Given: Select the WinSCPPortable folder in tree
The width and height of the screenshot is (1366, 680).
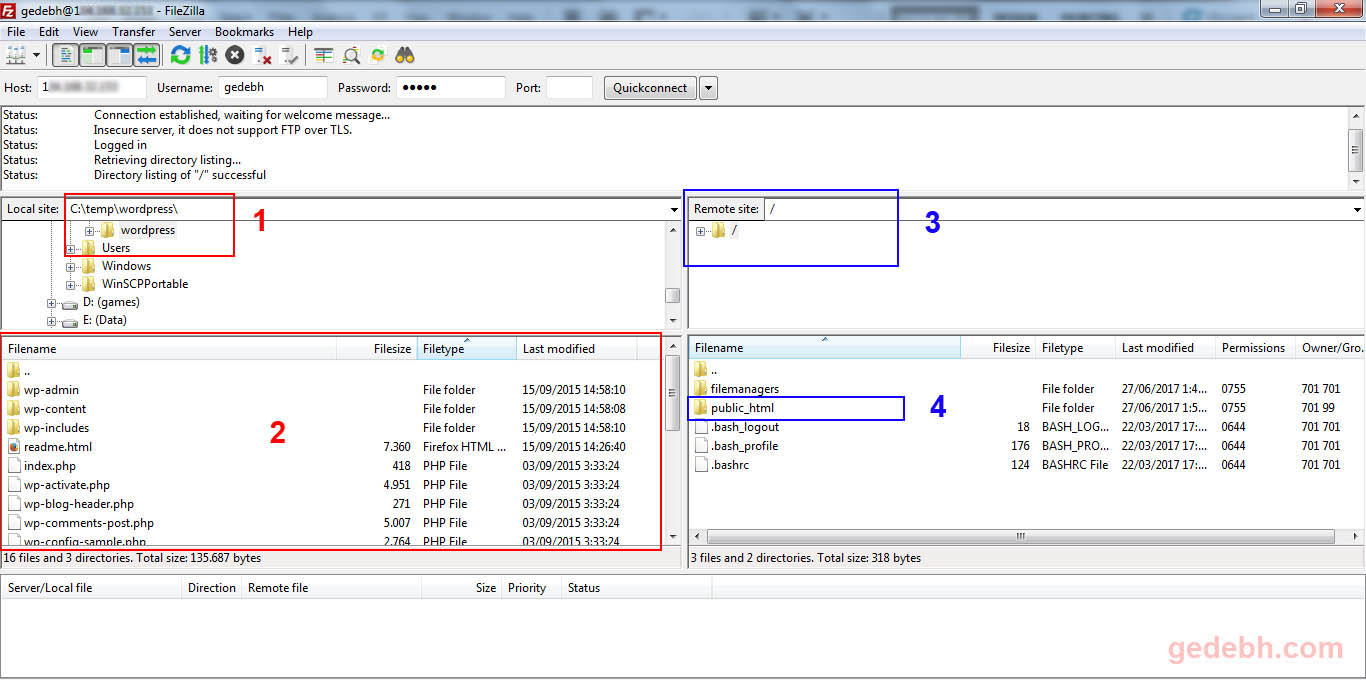Looking at the screenshot, I should click(x=145, y=284).
